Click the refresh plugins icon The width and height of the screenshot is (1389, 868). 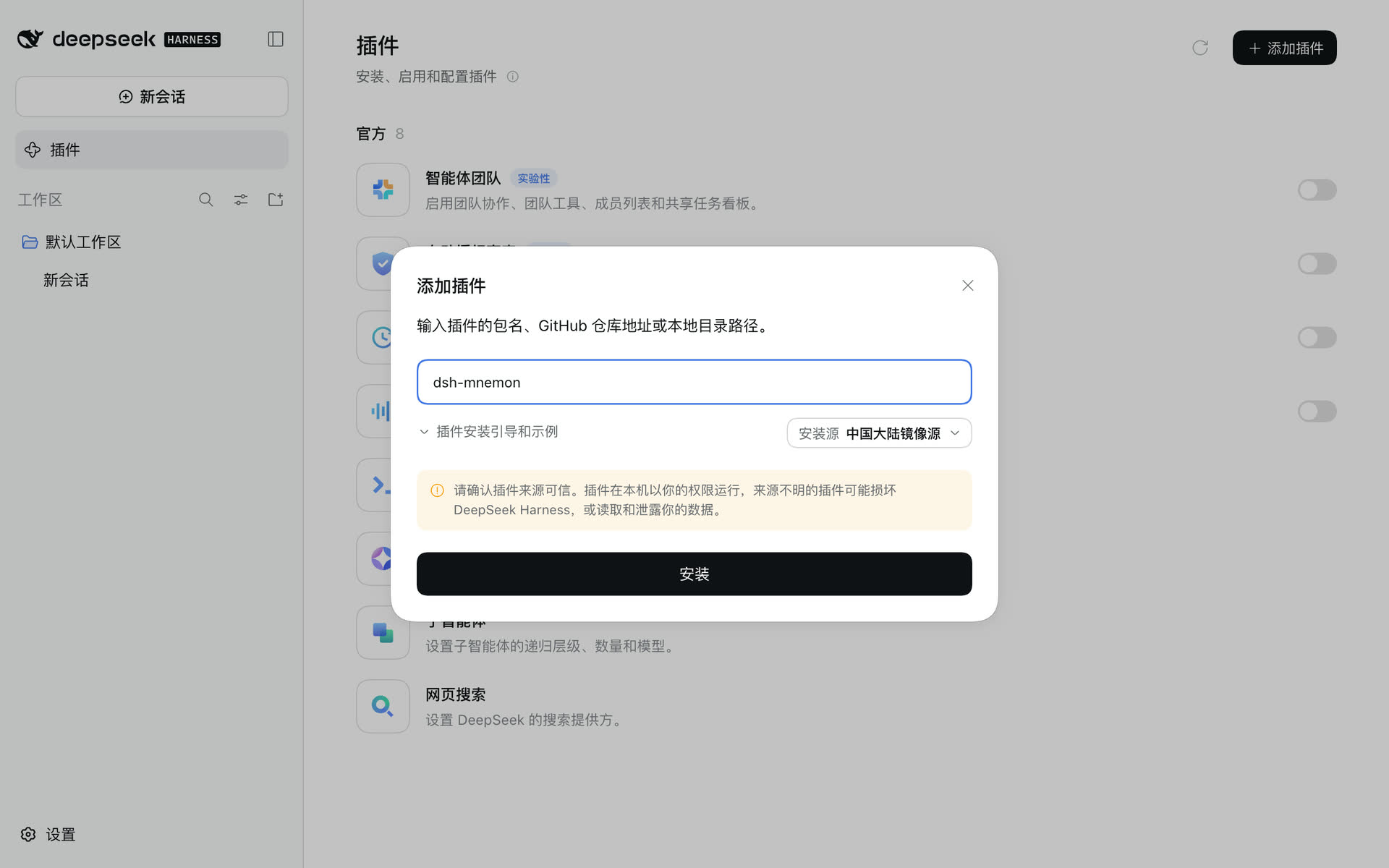[1200, 48]
